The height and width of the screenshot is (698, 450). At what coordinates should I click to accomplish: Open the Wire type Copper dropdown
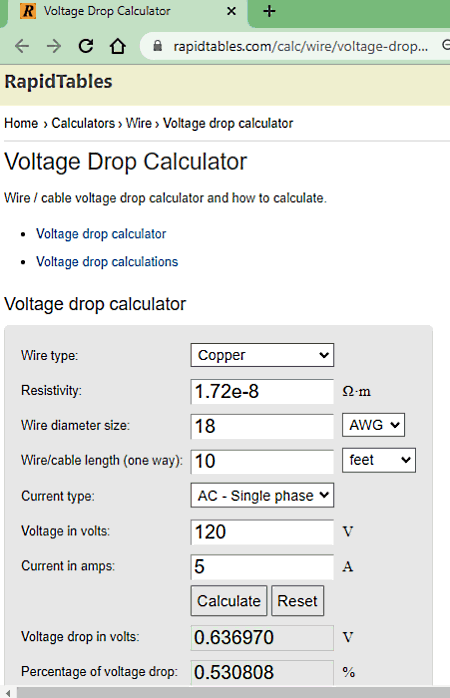262,355
